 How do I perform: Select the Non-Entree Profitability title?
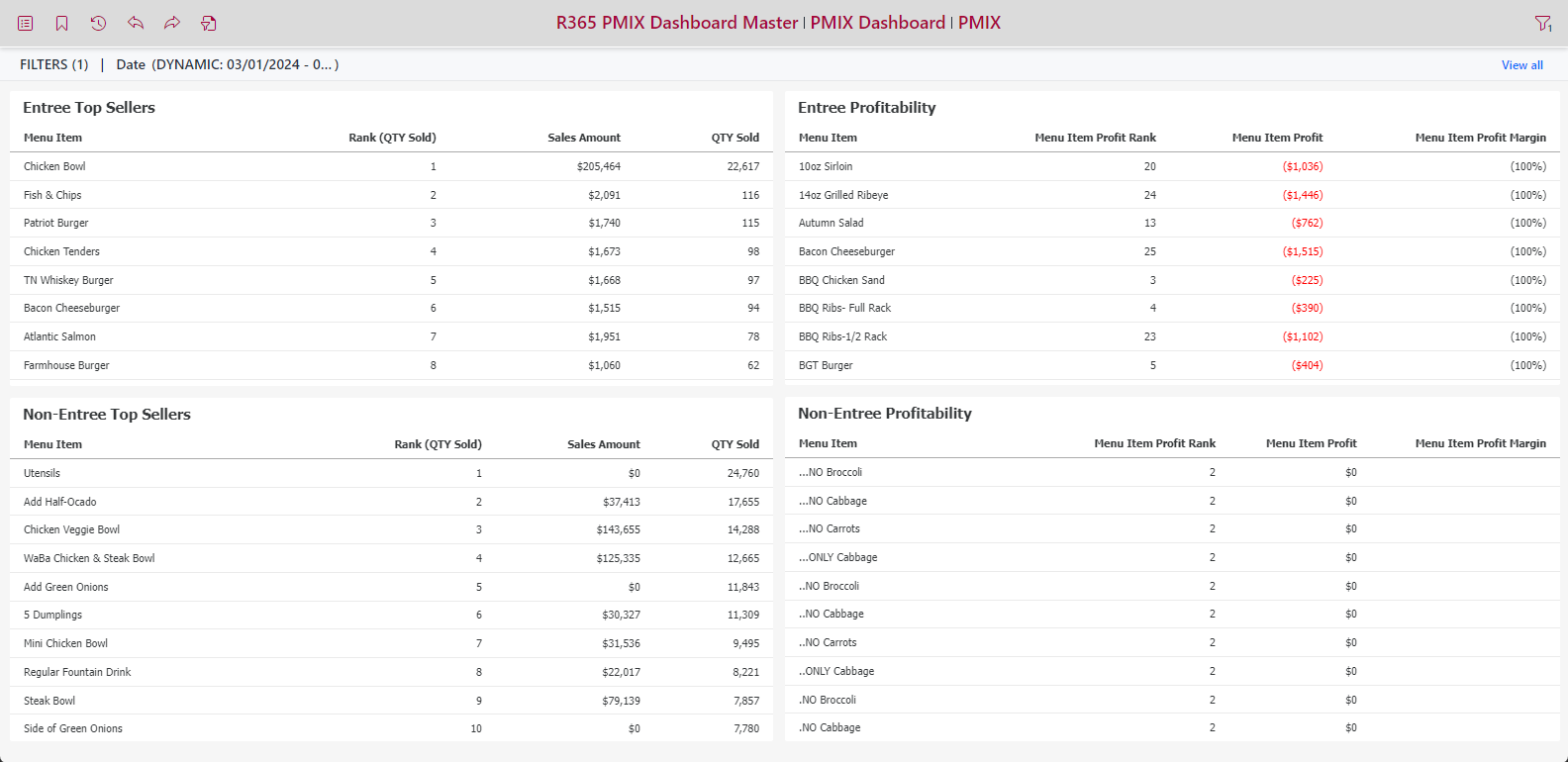pos(885,414)
